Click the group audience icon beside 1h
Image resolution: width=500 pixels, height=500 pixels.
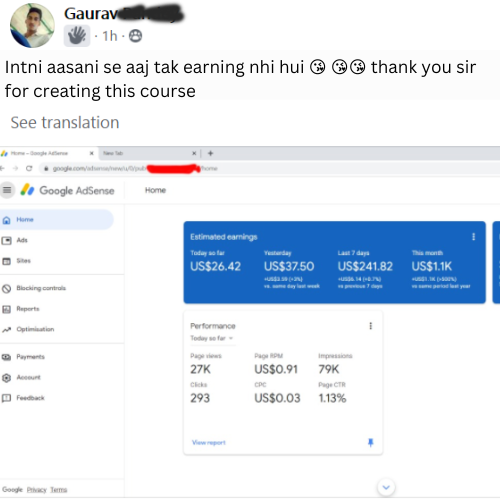[135, 36]
